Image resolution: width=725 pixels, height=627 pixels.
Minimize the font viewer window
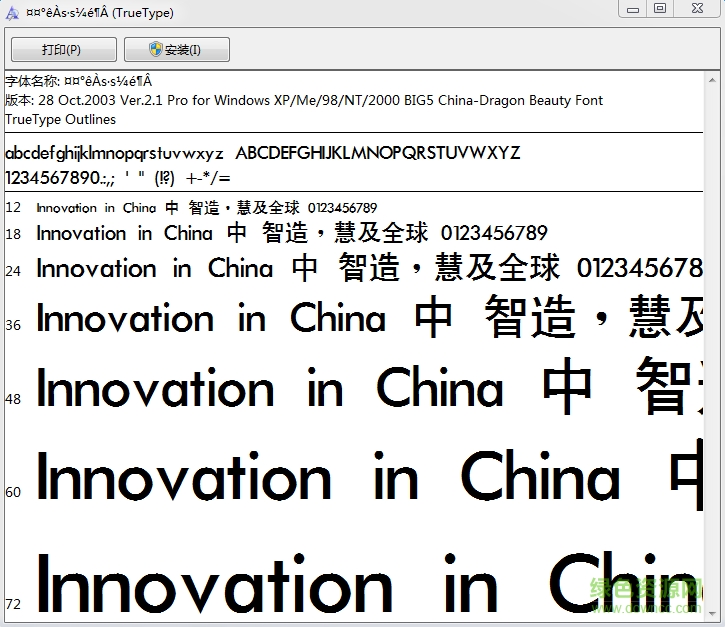(632, 9)
